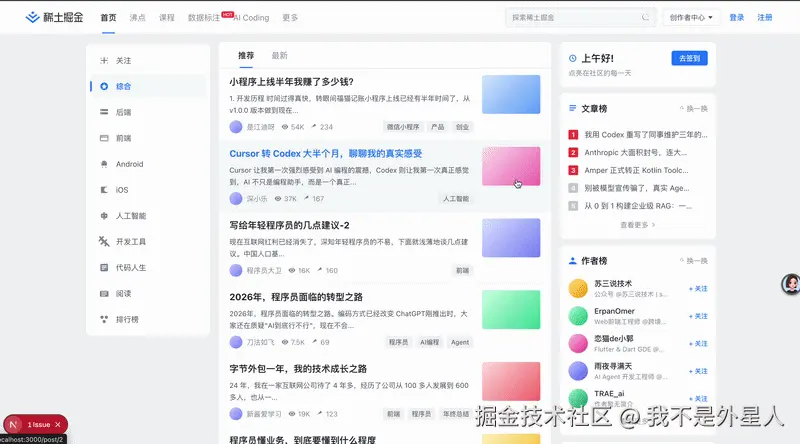Click pink thumbnail of Cursor 转 Codex article
The image size is (800, 444).
click(511, 166)
